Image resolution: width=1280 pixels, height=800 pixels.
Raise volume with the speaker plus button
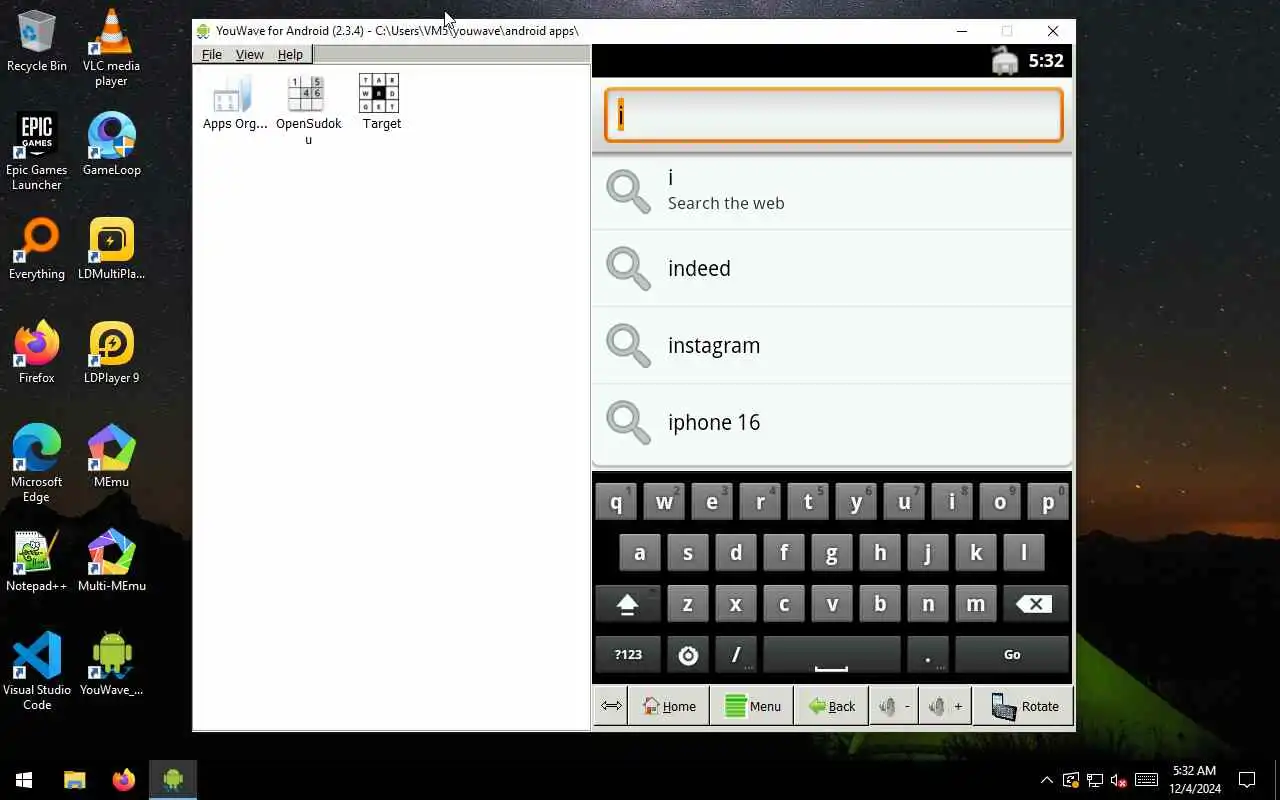tap(945, 706)
